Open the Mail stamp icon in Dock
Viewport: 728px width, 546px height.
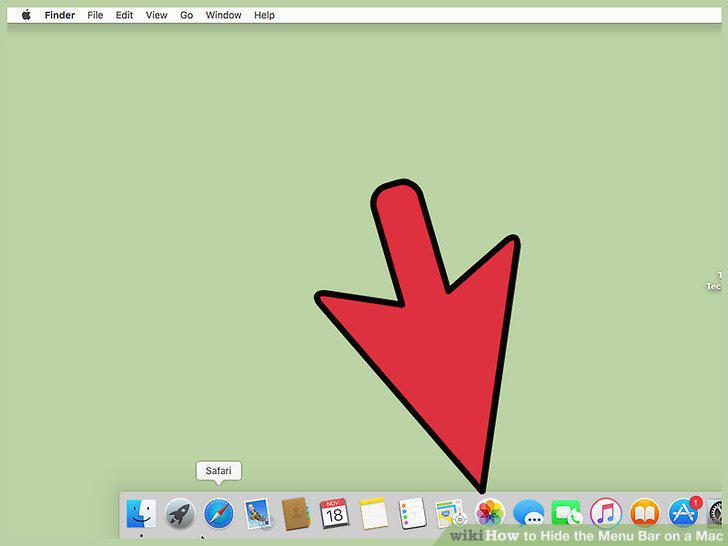click(x=258, y=514)
